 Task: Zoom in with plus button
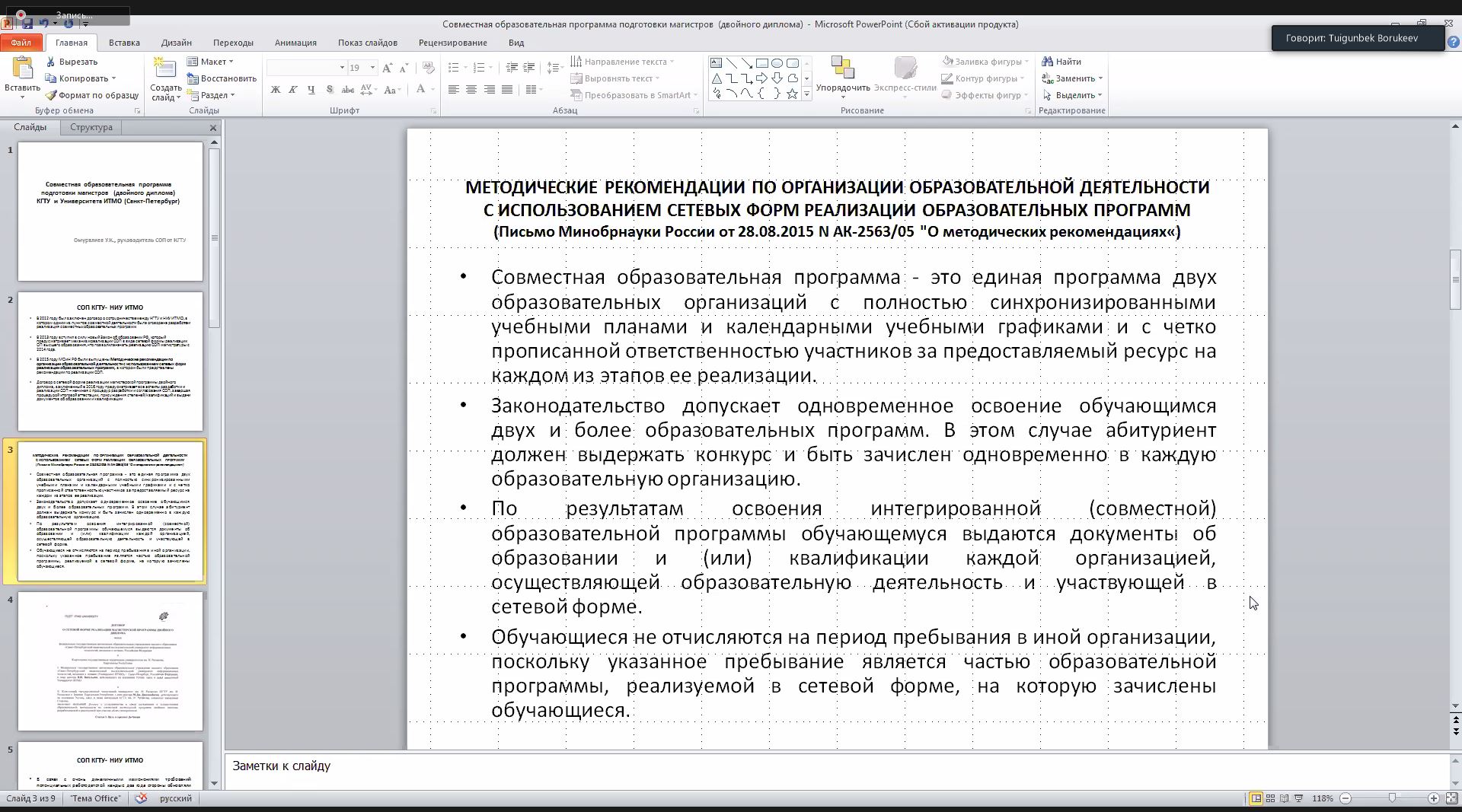(1433, 798)
